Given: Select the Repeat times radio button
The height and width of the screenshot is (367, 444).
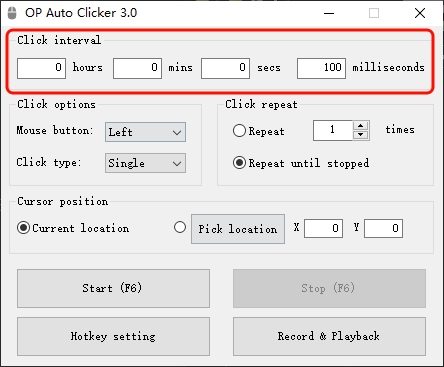Looking at the screenshot, I should 239,131.
